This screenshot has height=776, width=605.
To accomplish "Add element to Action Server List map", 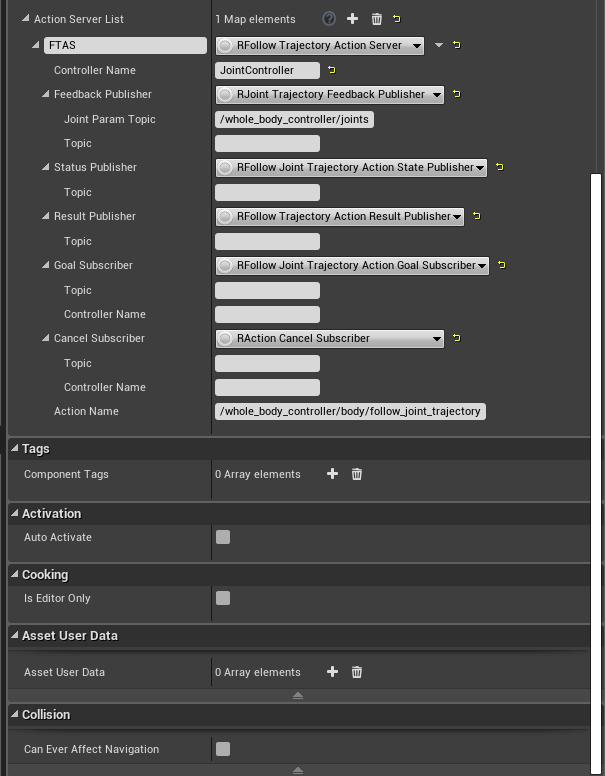I will (x=352, y=19).
